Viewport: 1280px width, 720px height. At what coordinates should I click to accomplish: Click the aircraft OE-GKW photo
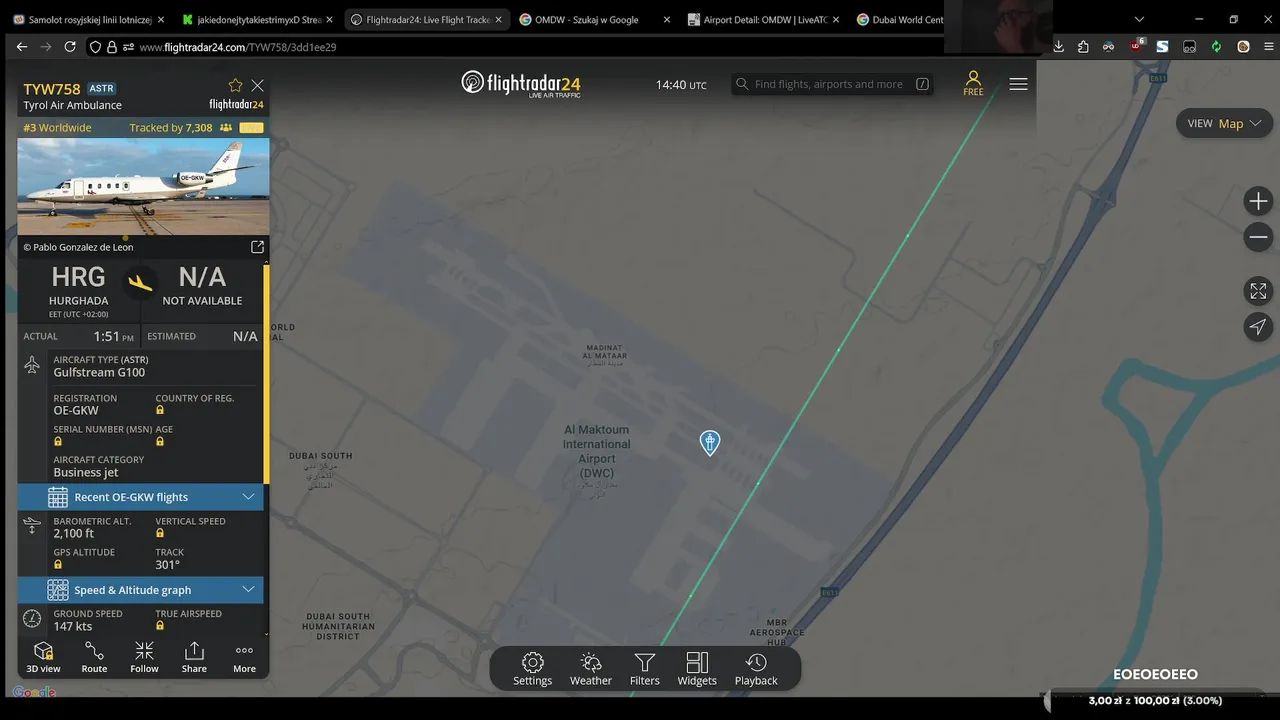[x=143, y=187]
